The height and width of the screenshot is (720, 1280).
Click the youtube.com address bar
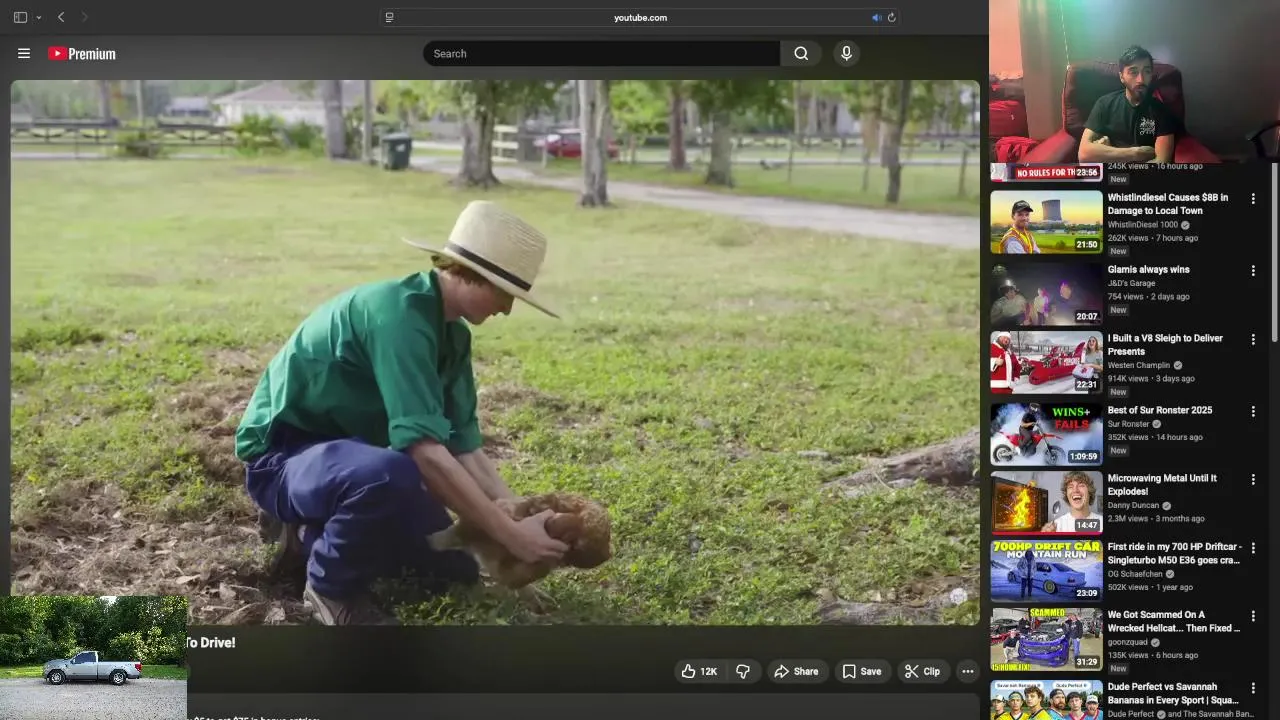[640, 17]
